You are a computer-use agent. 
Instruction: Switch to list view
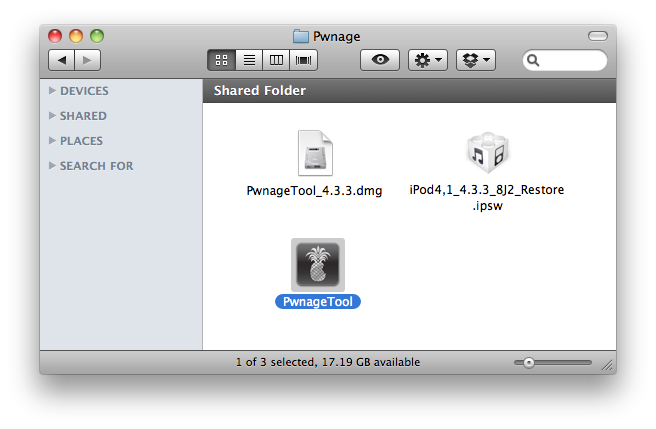click(249, 61)
